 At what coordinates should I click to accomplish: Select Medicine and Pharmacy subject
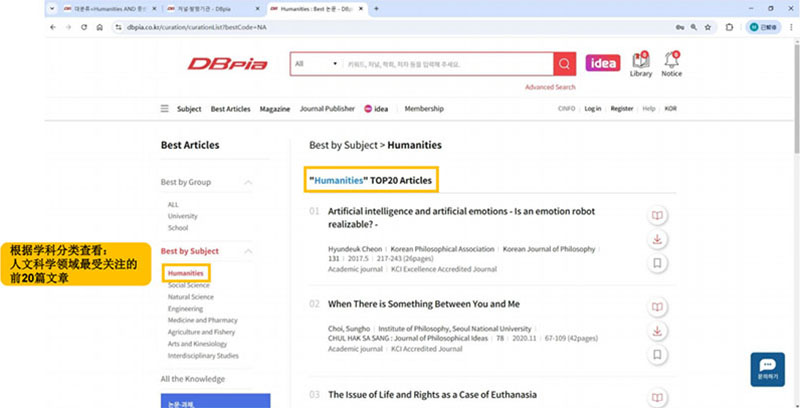[203, 320]
